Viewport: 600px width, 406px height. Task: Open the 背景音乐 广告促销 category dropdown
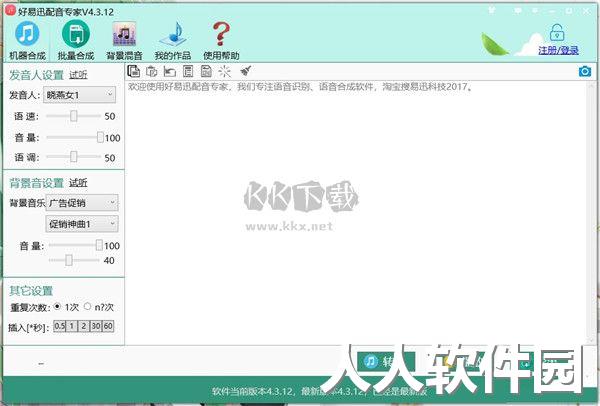[x=82, y=203]
